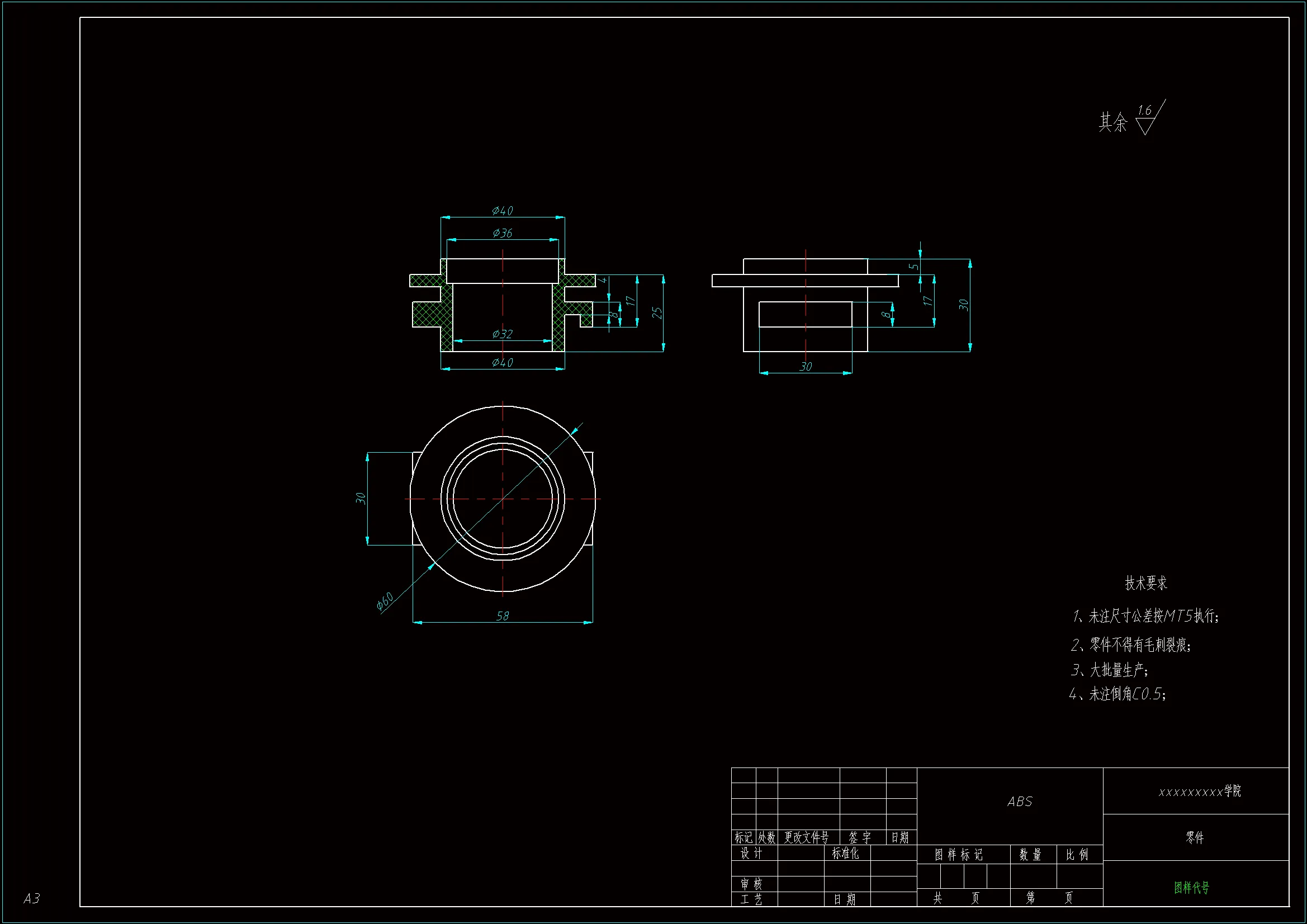Select the ABS material text in title block
1307x924 pixels.
pos(1020,802)
